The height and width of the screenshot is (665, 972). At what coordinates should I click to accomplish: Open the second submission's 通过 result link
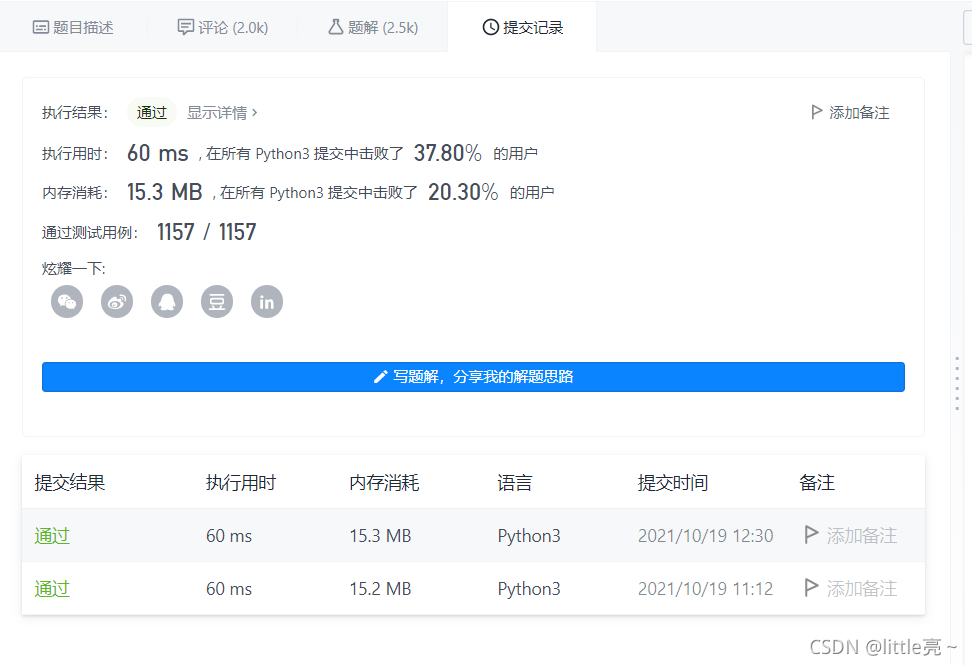pyautogui.click(x=51, y=589)
